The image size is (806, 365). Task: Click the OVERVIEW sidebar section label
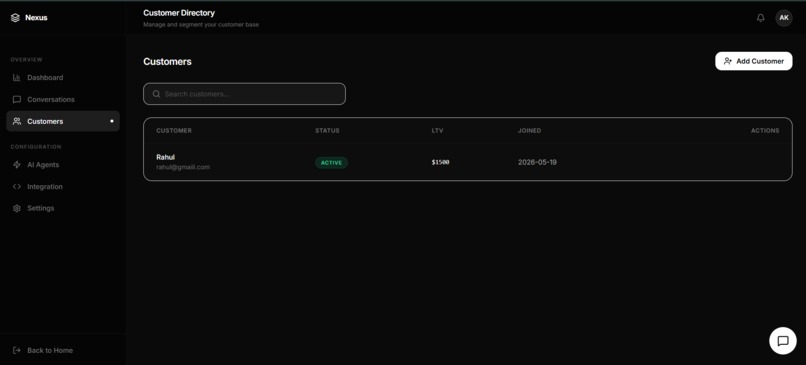pos(26,60)
